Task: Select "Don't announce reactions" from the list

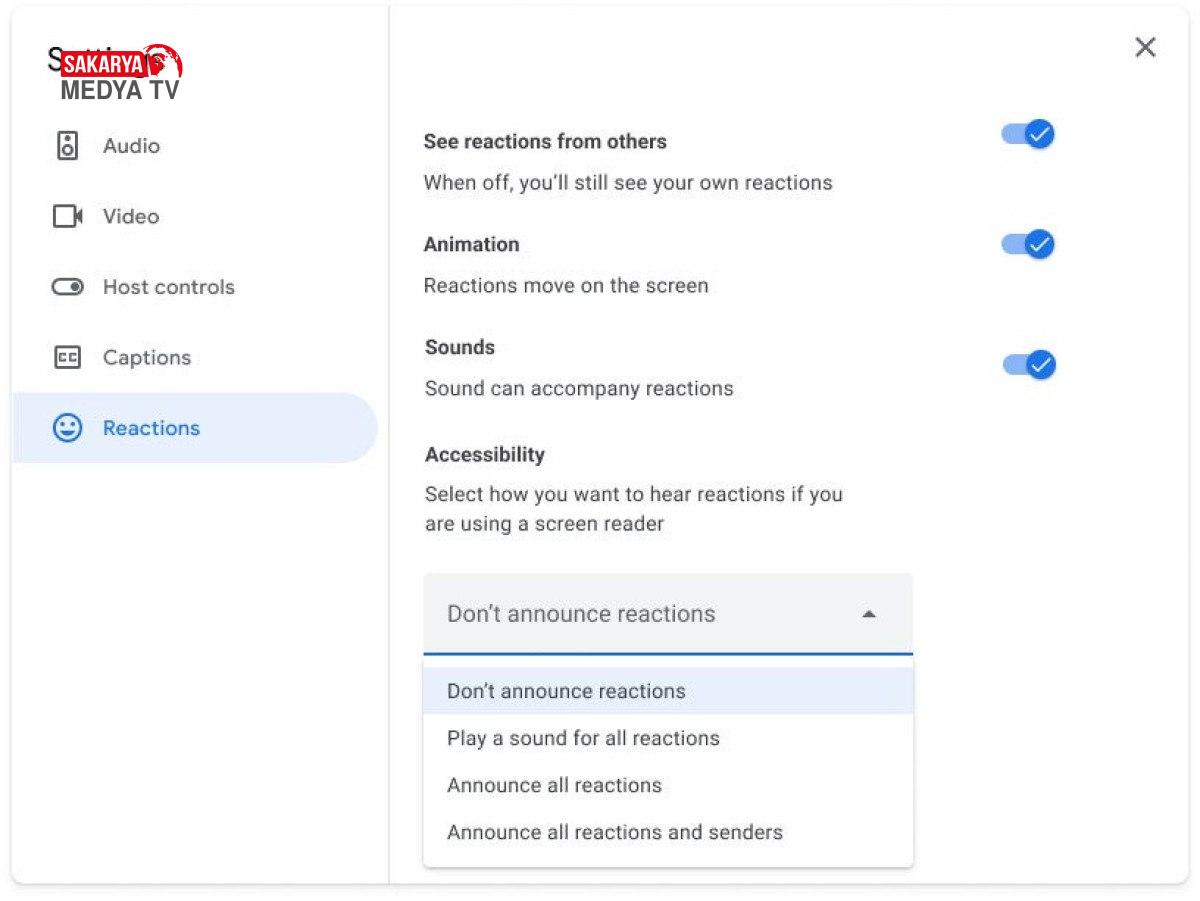Action: 566,691
